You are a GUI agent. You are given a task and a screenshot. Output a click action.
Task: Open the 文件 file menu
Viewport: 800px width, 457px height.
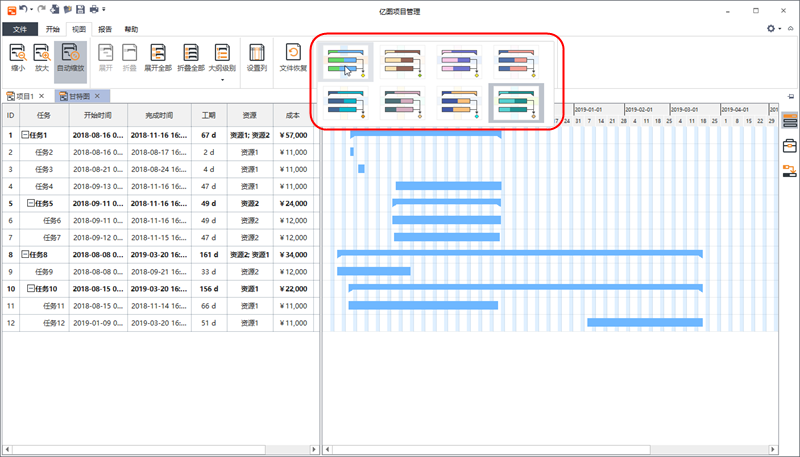pos(20,29)
